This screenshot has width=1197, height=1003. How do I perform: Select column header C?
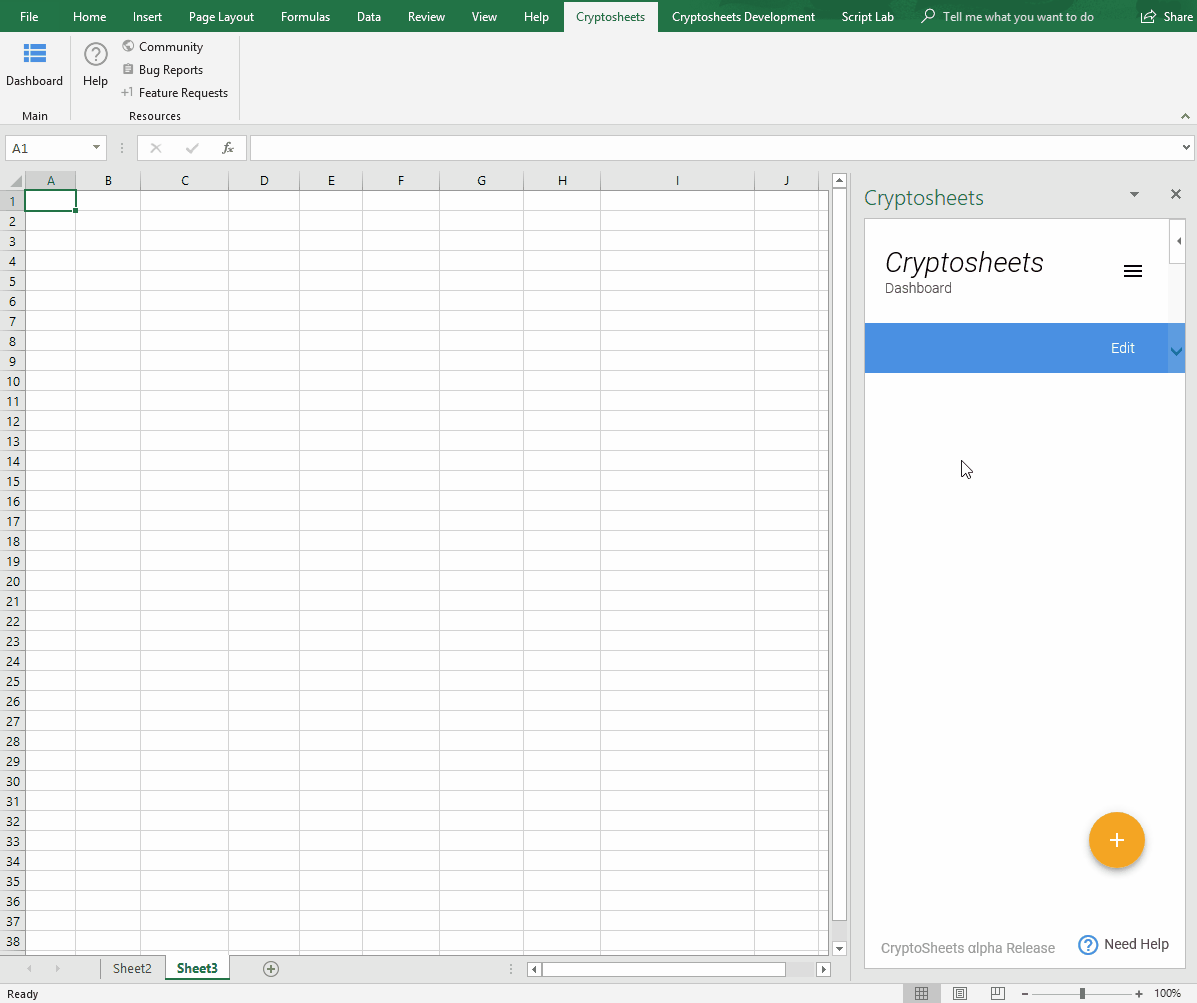[185, 181]
